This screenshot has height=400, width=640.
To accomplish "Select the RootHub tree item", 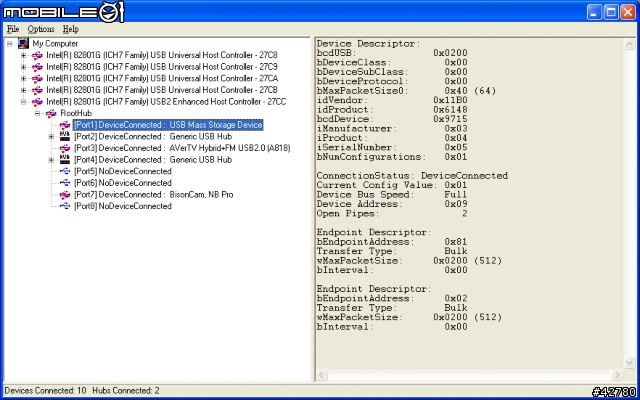I will pyautogui.click(x=76, y=113).
